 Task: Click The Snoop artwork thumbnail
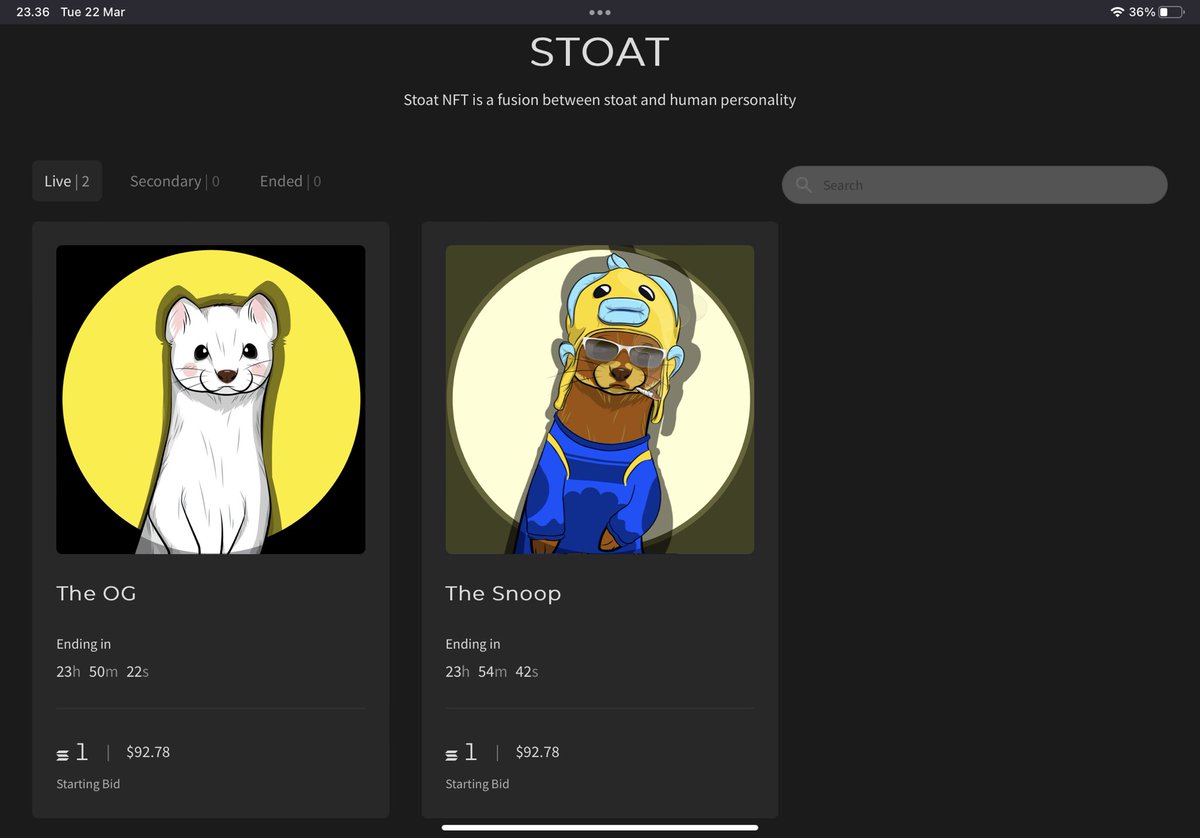coord(599,398)
